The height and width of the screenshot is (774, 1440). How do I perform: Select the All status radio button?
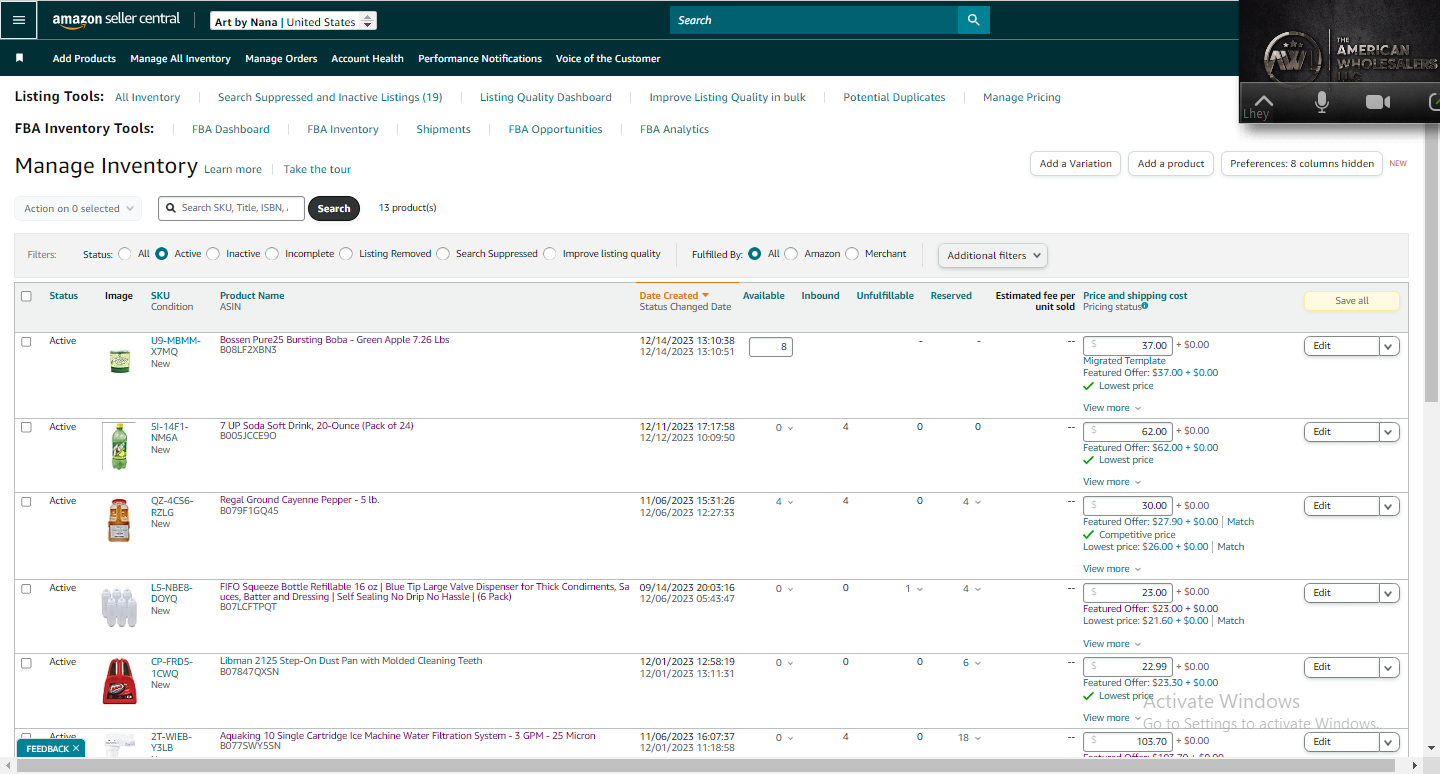pyautogui.click(x=125, y=254)
